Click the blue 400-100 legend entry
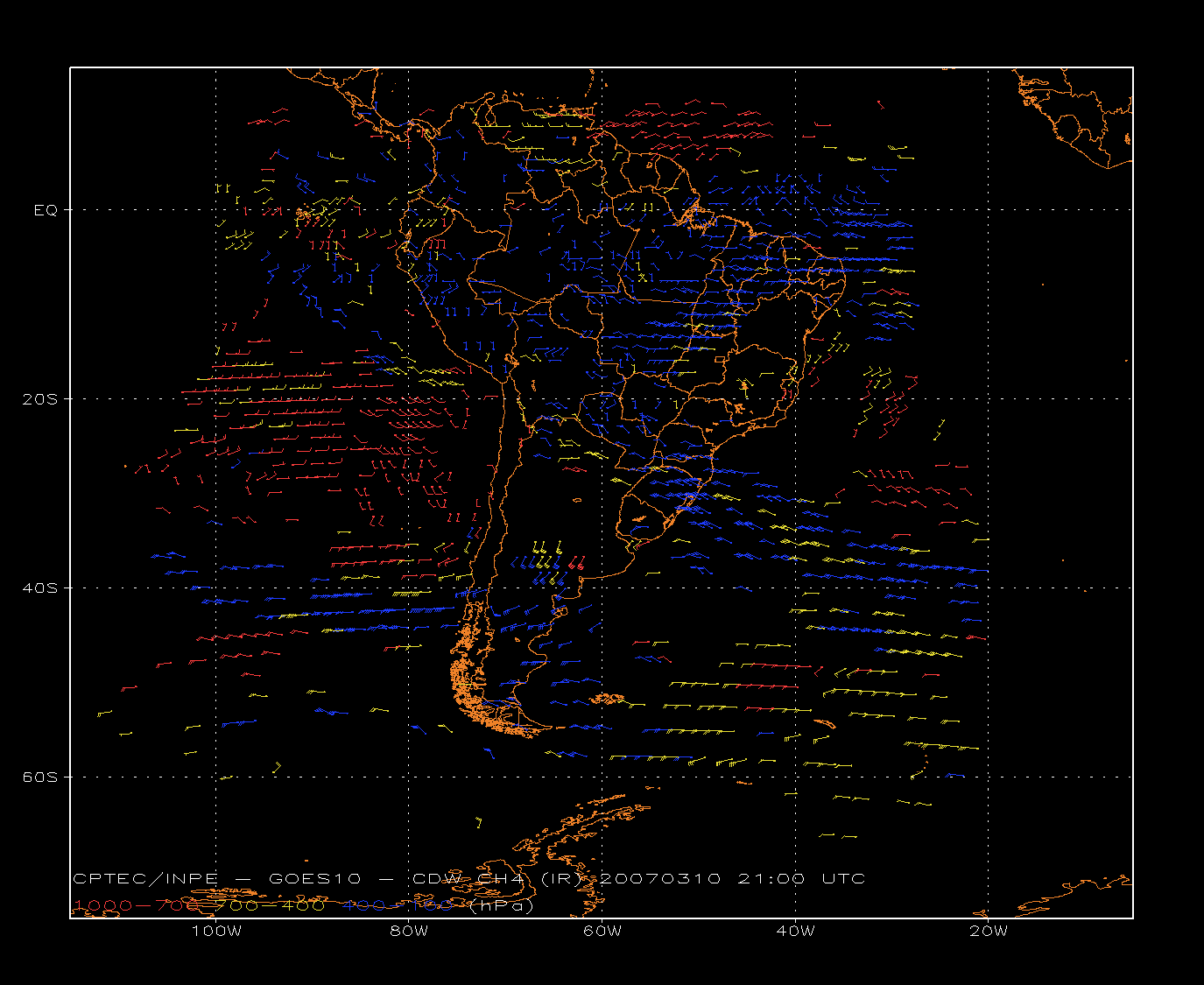Image resolution: width=1204 pixels, height=985 pixels. (398, 905)
